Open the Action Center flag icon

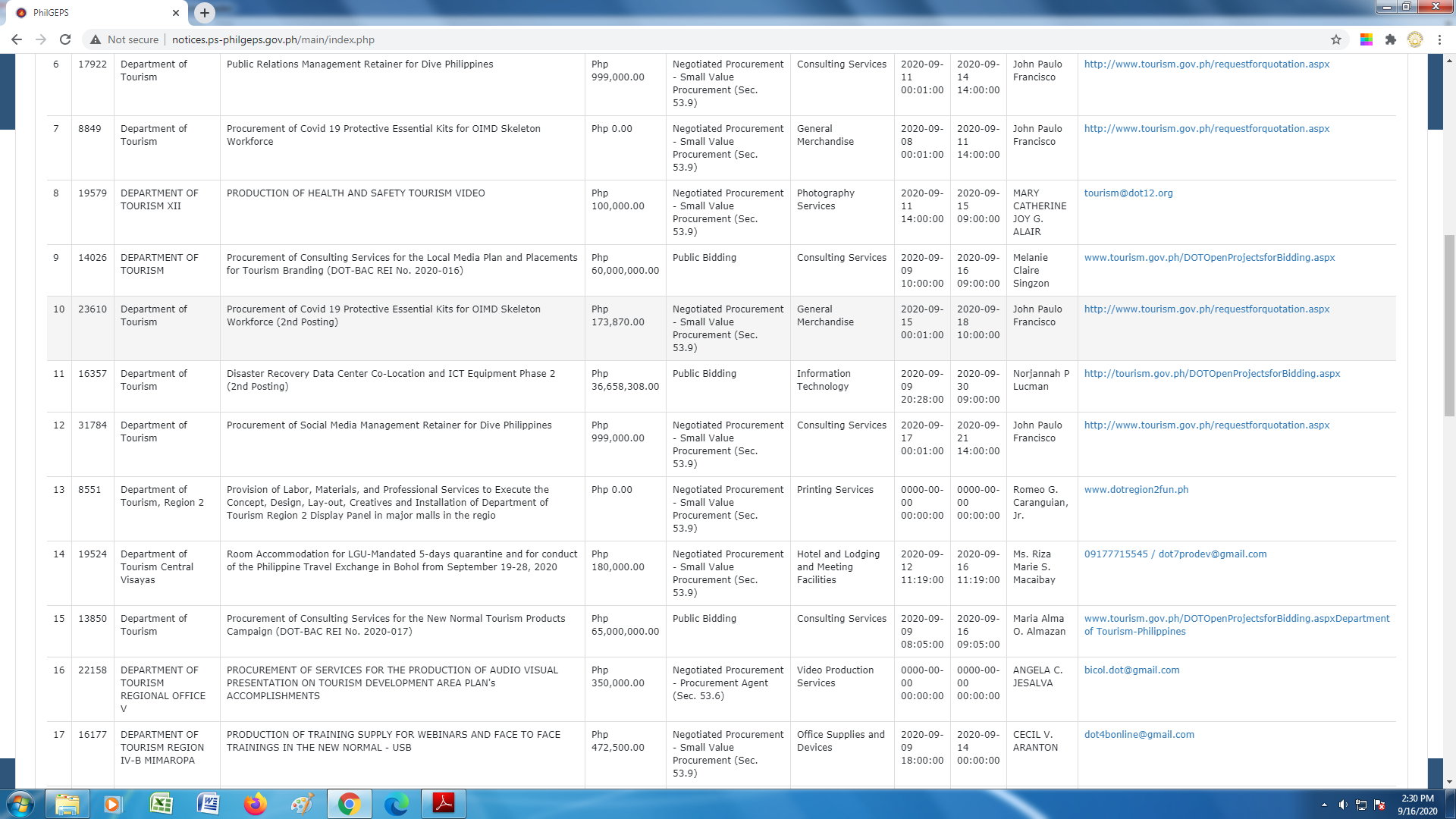click(x=1379, y=805)
